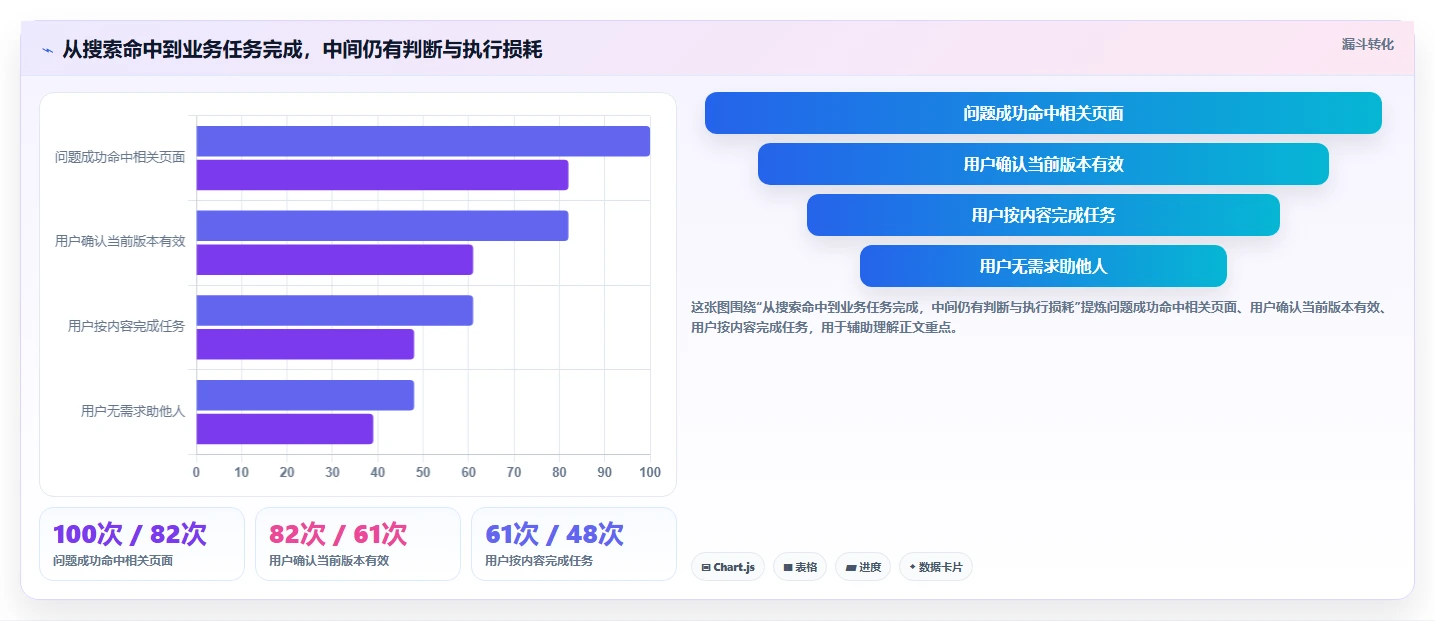This screenshot has width=1435, height=621.
Task: Click the 数据卡片 tag chip
Action: point(936,567)
